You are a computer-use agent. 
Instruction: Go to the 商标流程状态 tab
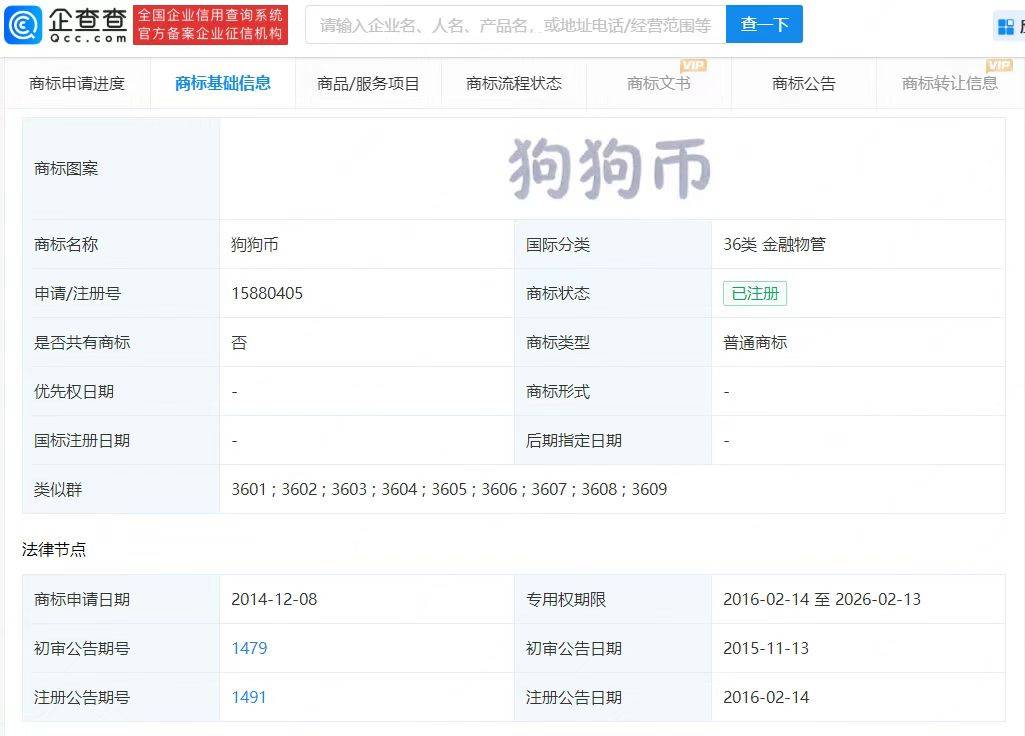click(514, 84)
